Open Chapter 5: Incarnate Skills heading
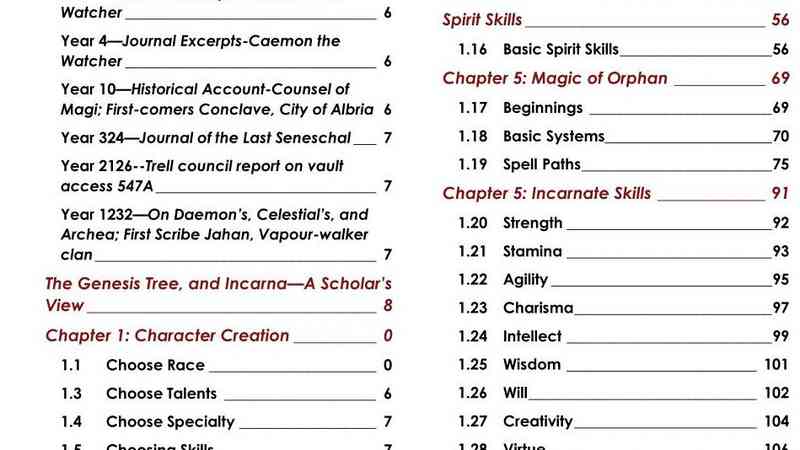Viewport: 800px width, 450px height. click(x=547, y=193)
